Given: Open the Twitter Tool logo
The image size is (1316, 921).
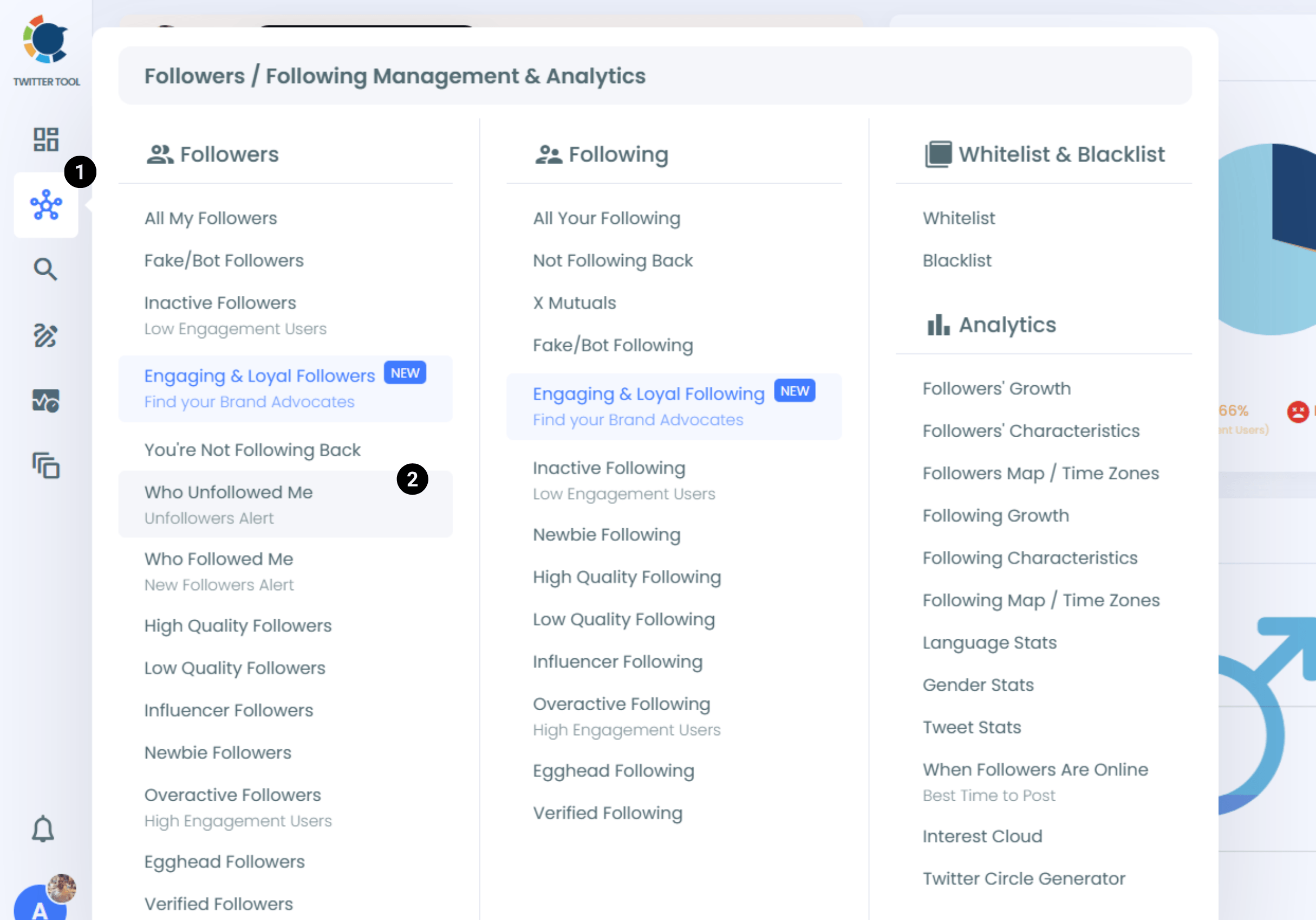Looking at the screenshot, I should (x=46, y=41).
